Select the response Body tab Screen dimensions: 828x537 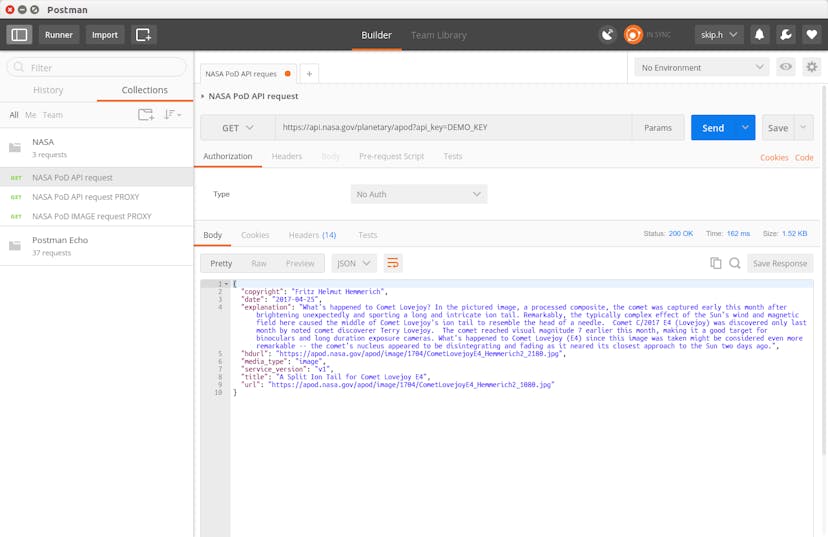point(213,235)
